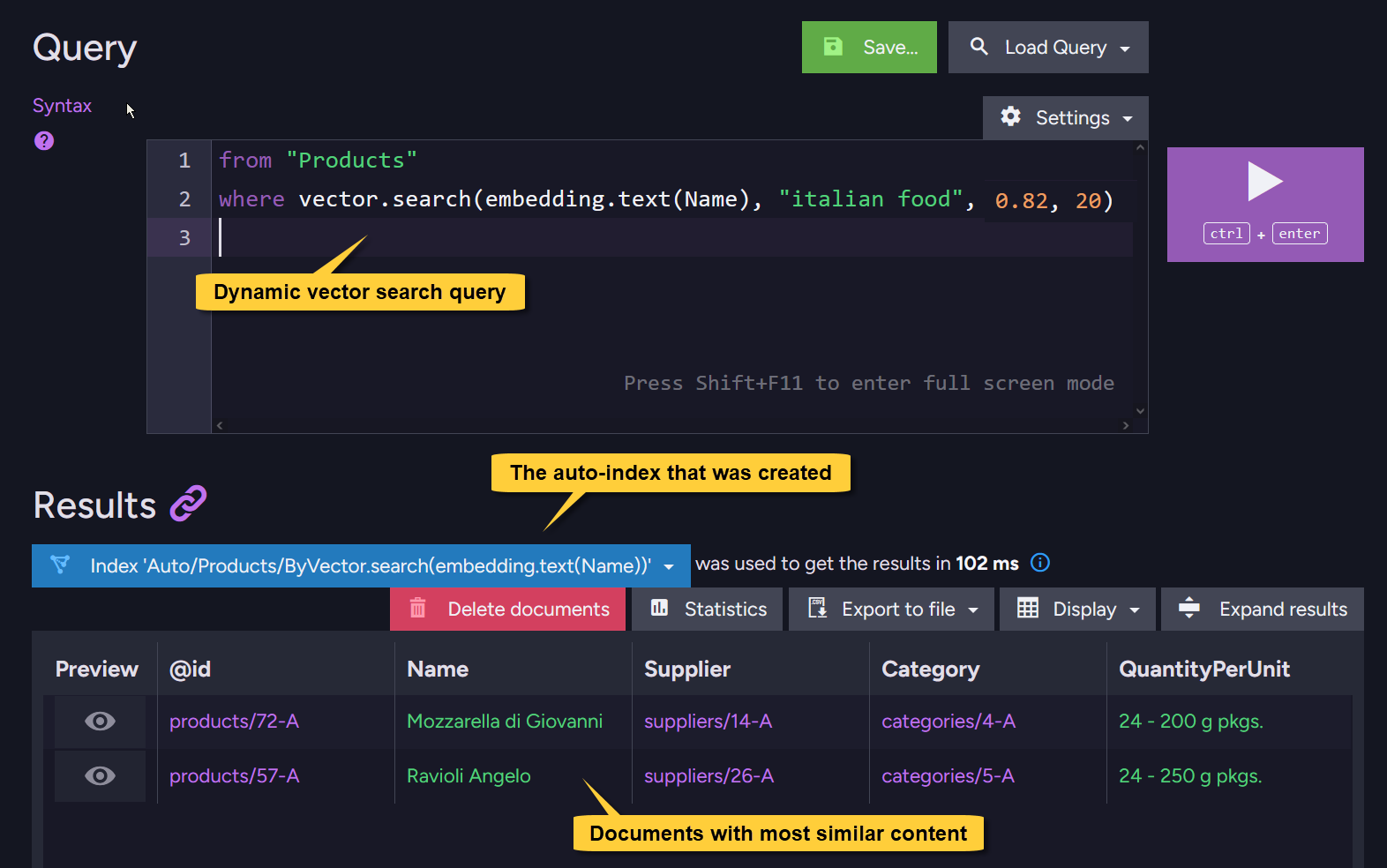Open the Display columns dropdown
The image size is (1387, 868).
coord(1077,609)
